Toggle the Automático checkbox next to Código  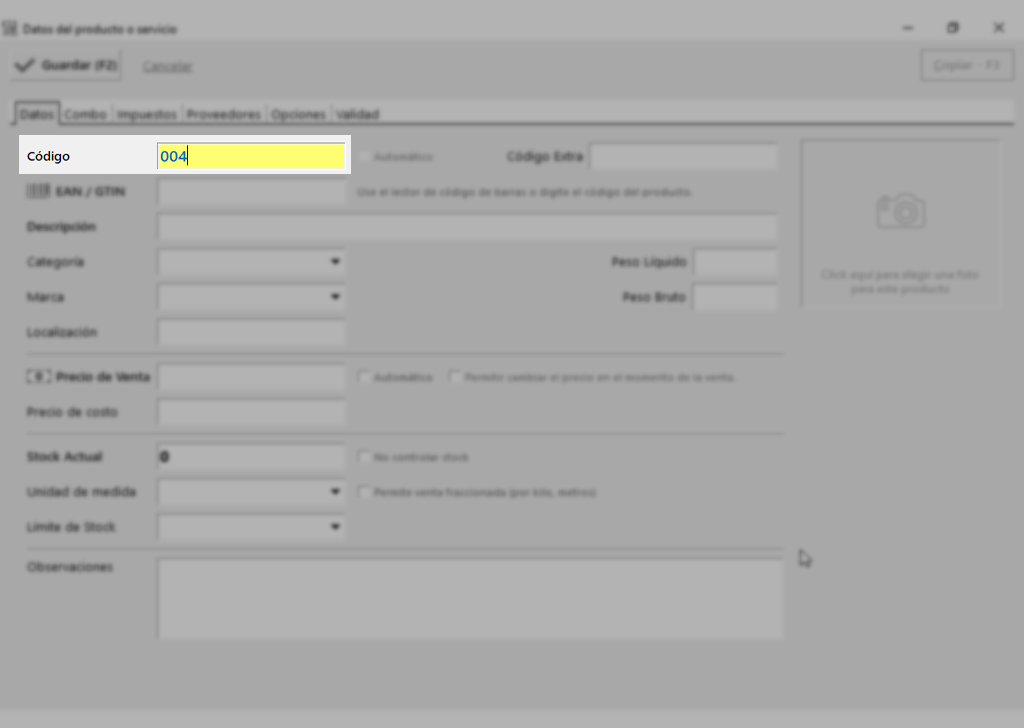pos(364,157)
